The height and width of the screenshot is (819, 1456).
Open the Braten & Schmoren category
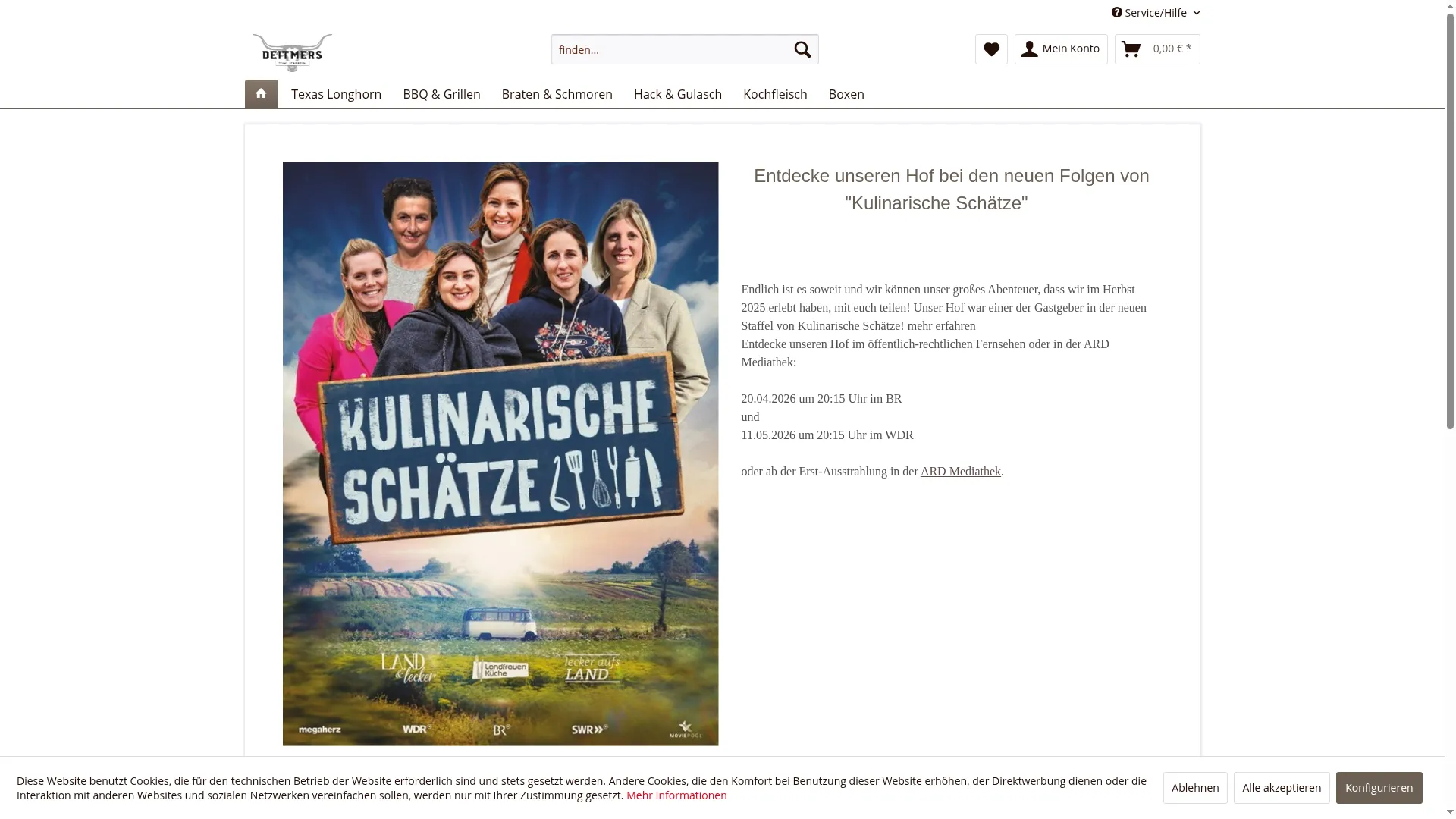(x=557, y=94)
